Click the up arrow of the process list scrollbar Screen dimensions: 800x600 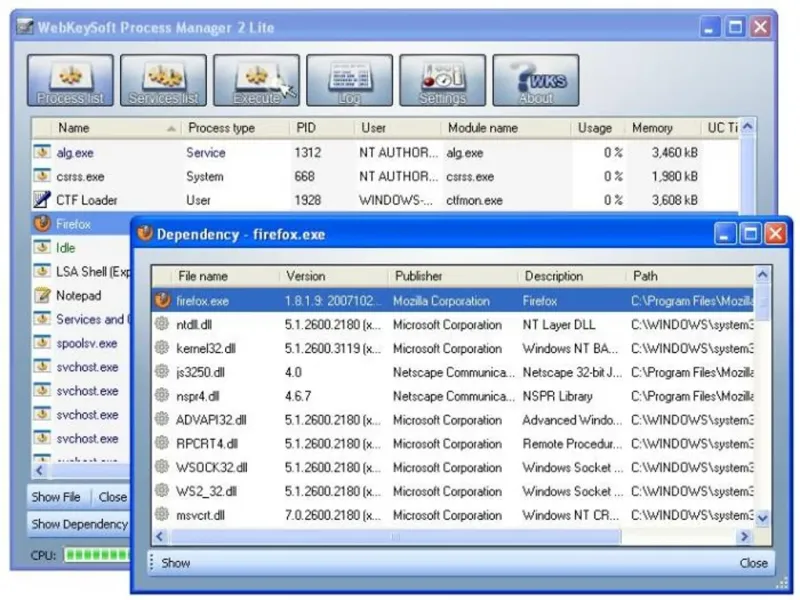pos(747,127)
